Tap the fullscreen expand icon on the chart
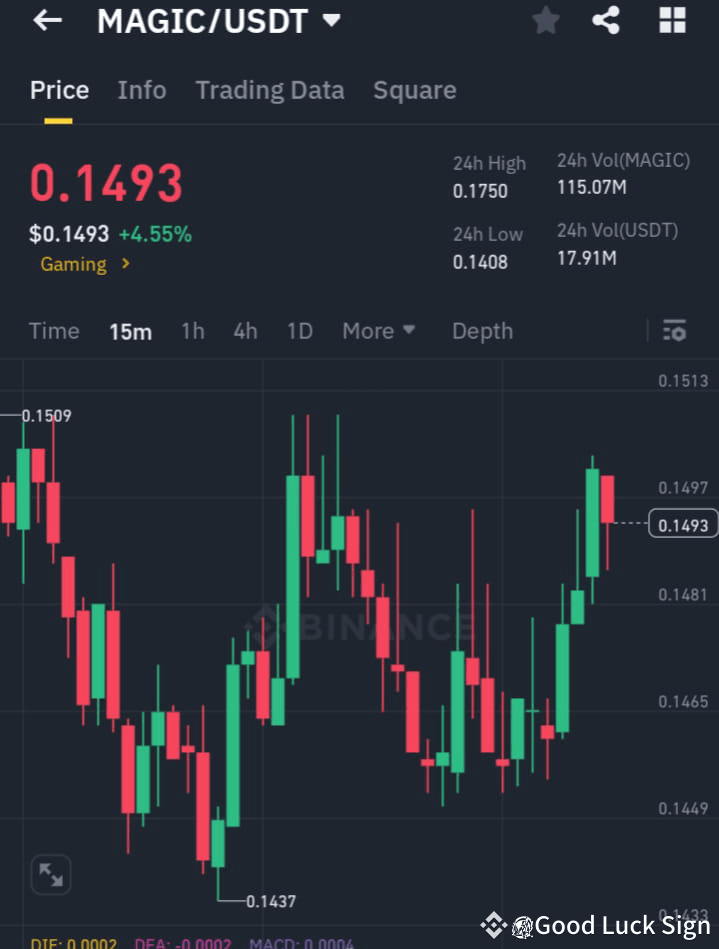Screen dimensions: 719x949 50,874
